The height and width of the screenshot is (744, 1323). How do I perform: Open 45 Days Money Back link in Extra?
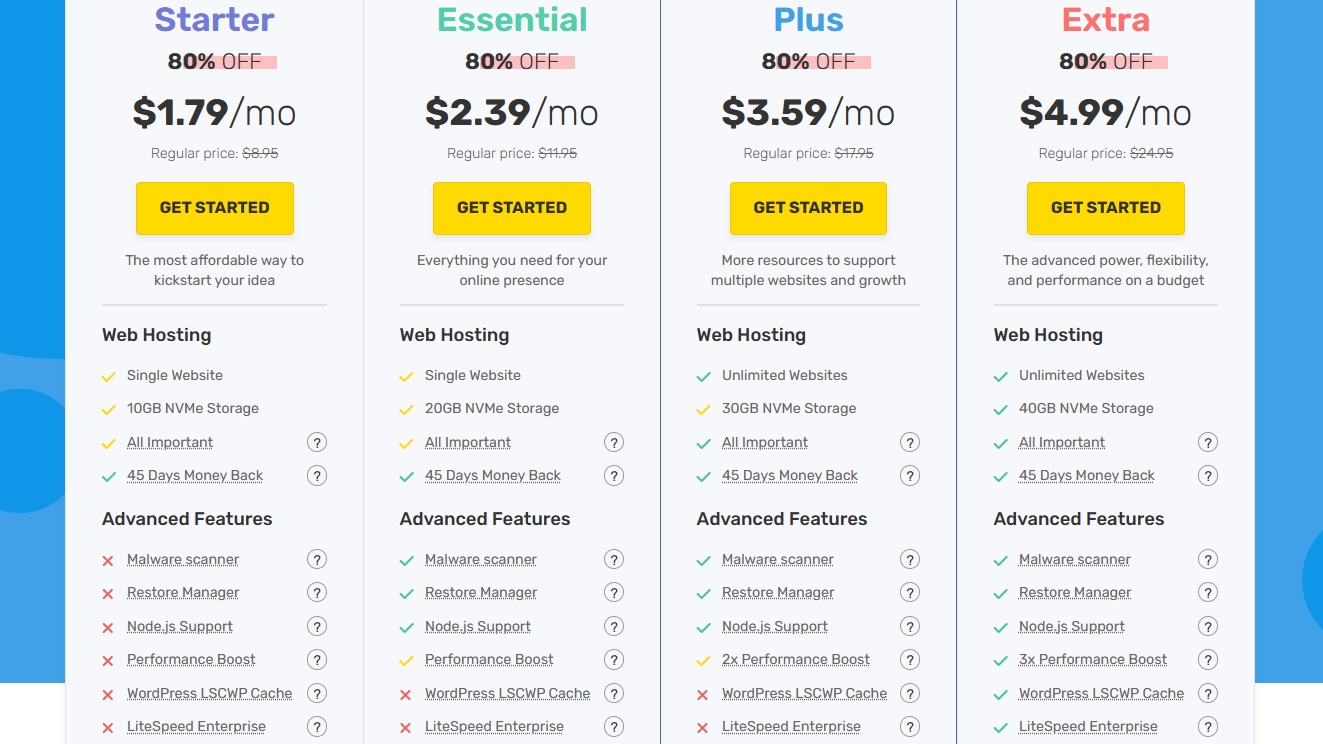click(x=1086, y=476)
